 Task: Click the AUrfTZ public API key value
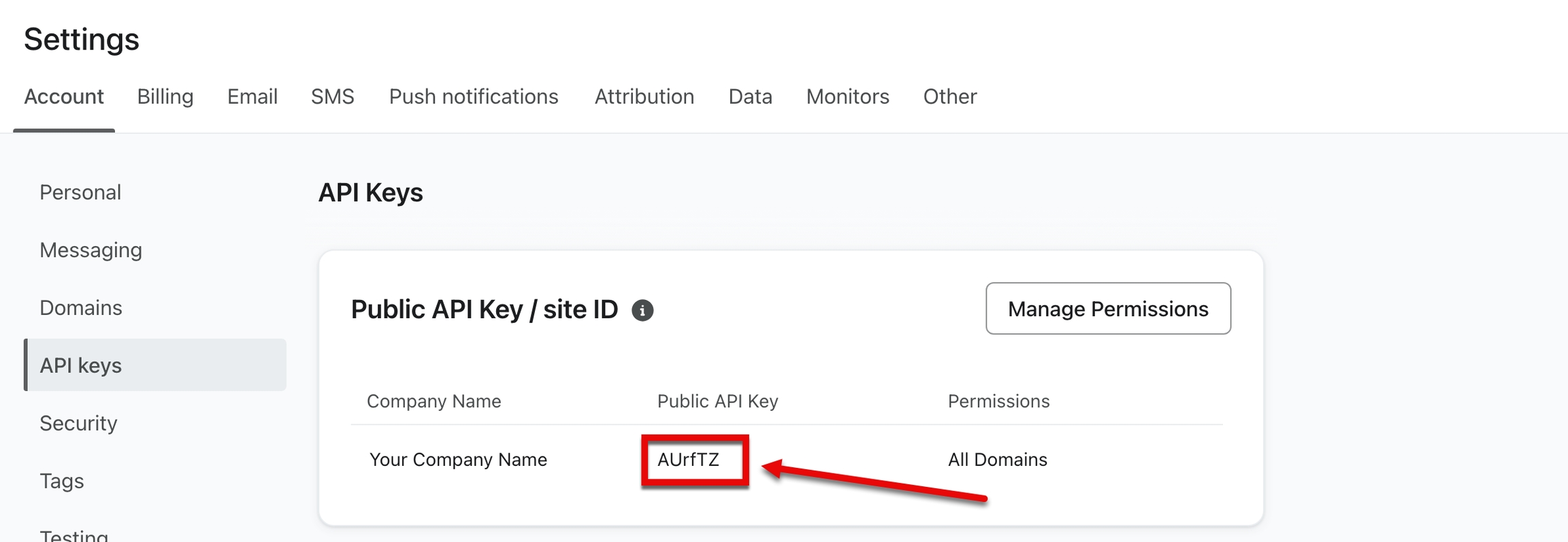(688, 460)
